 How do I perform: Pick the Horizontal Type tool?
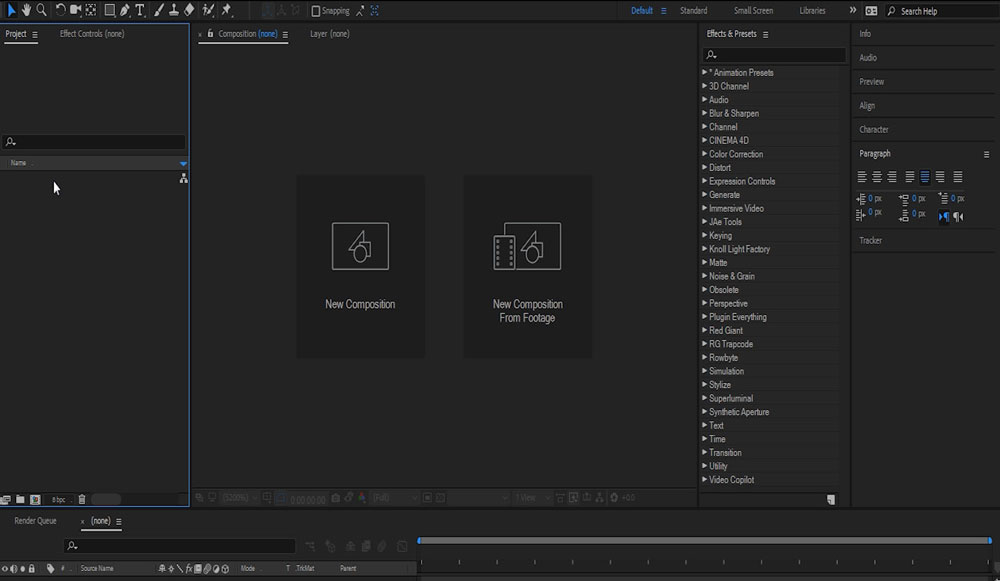coord(139,10)
